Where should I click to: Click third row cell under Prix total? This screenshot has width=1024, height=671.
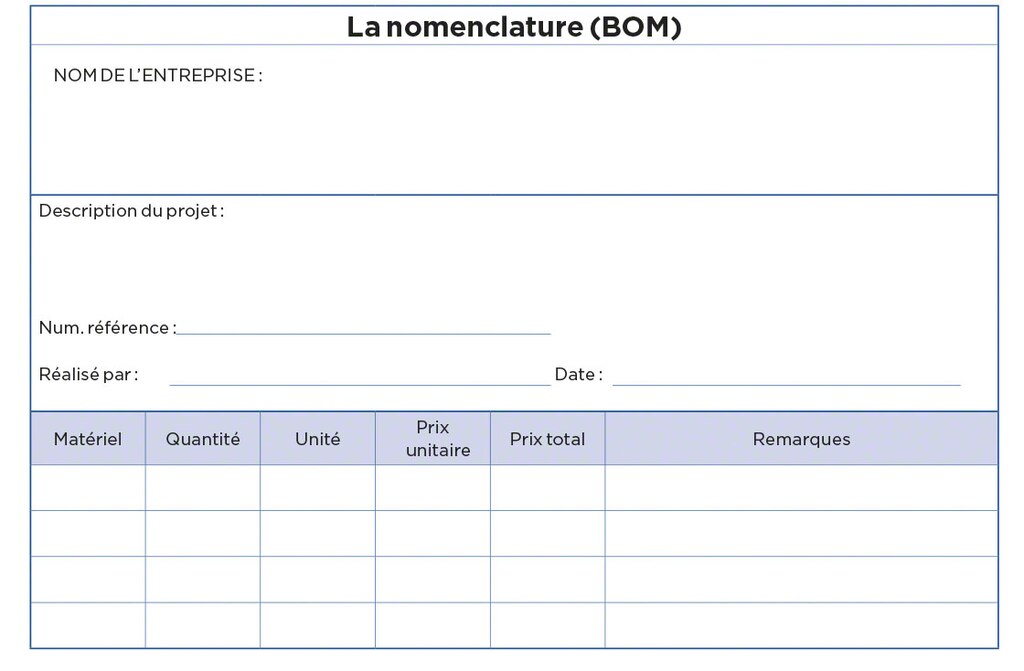coord(548,580)
